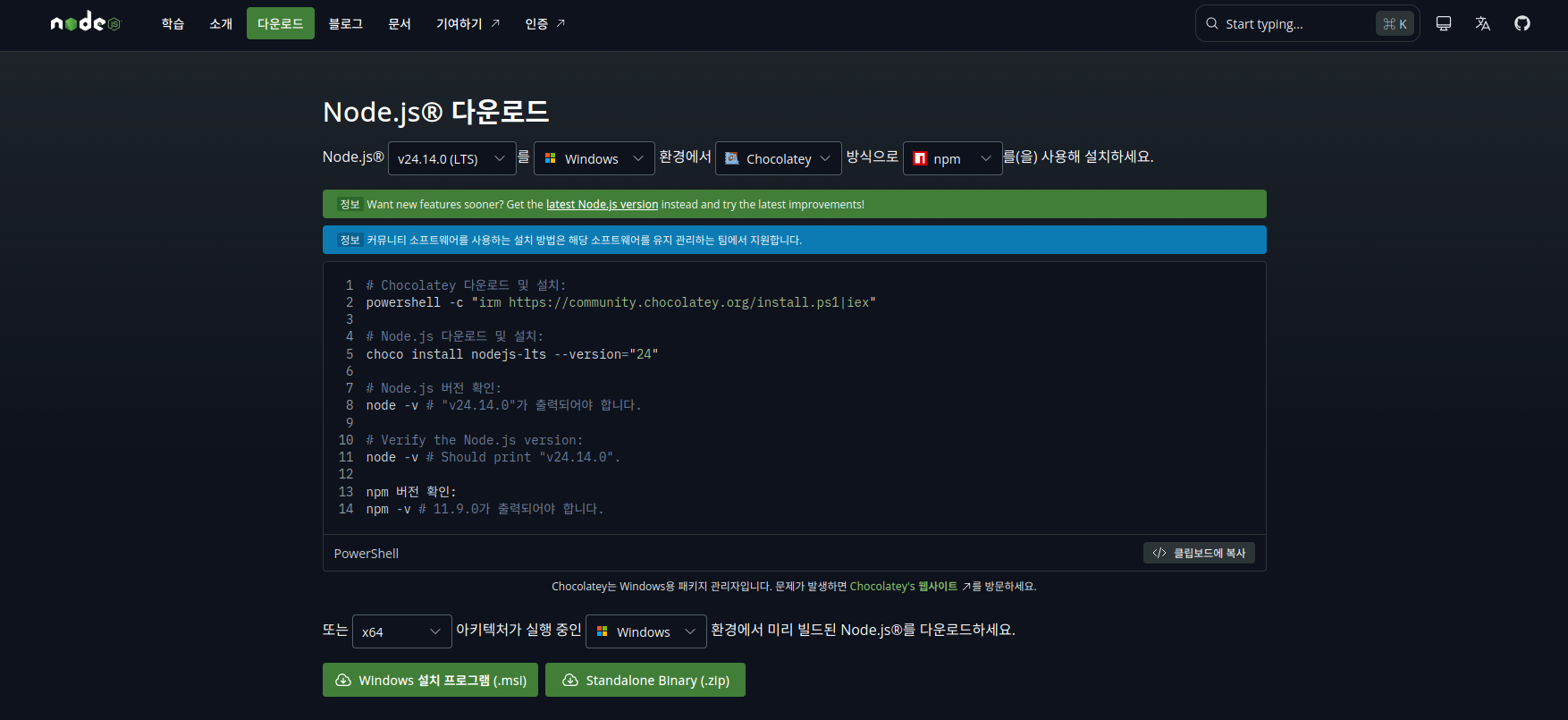Visit the Chocolatey's 웹사이트 link
Viewport: 1568px width, 720px height.
pos(903,587)
